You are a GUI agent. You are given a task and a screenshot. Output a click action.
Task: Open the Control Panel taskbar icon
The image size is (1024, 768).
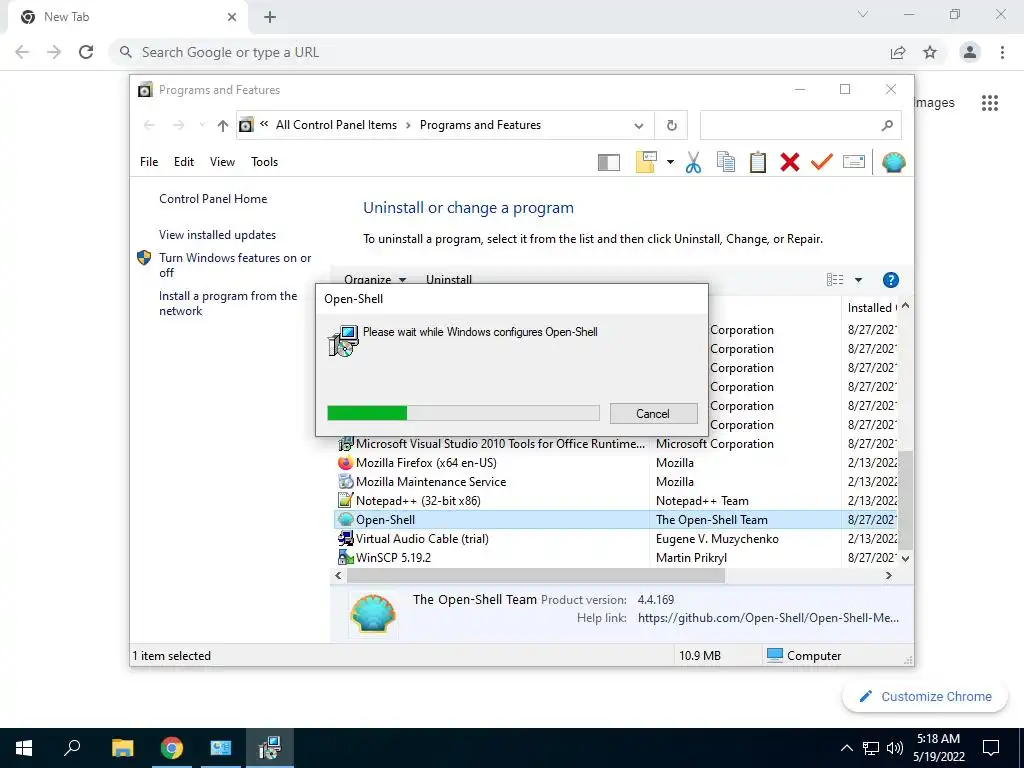[x=221, y=748]
